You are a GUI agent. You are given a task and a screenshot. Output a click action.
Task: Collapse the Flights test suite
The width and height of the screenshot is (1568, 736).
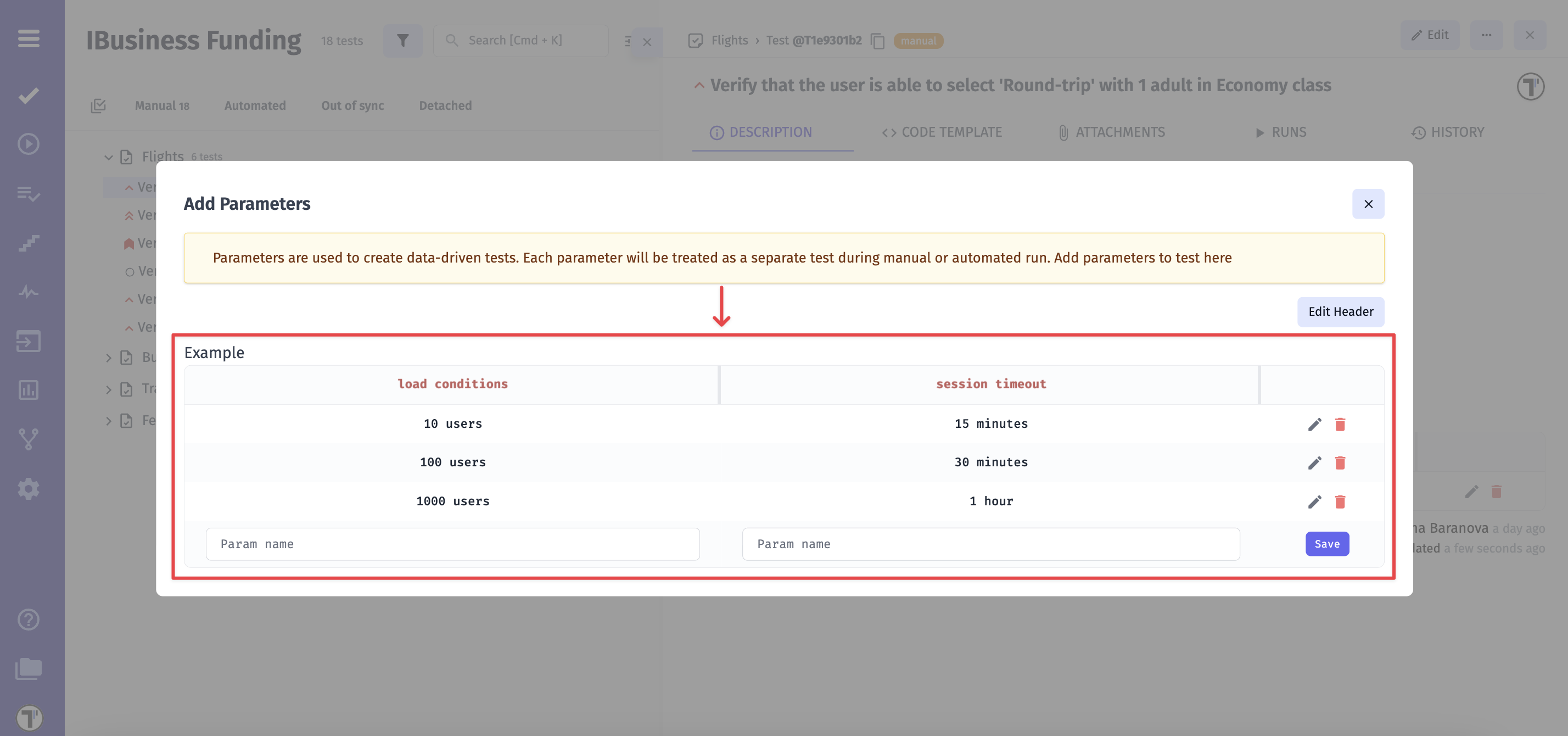(108, 157)
